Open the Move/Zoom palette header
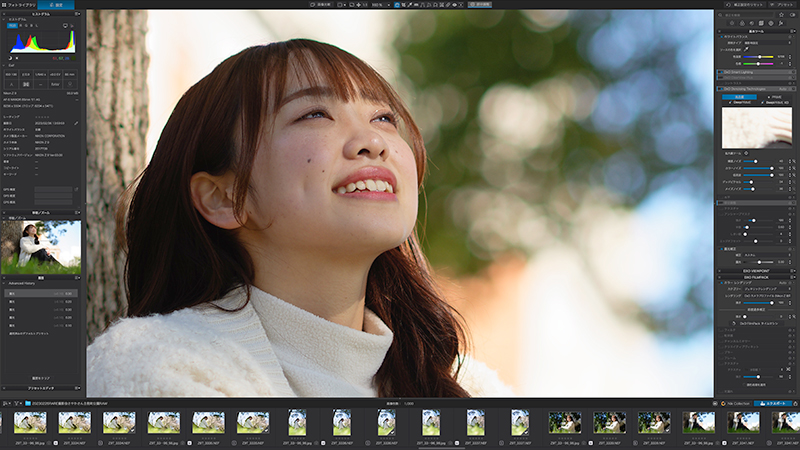This screenshot has height=450, width=800. click(x=41, y=213)
